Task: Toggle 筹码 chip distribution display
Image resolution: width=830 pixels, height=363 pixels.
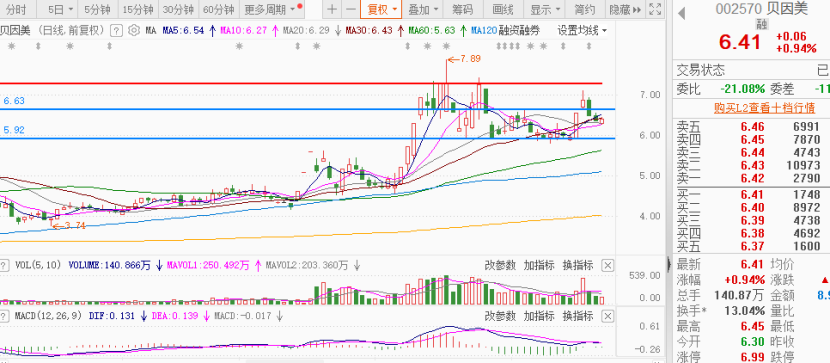Action: click(463, 9)
